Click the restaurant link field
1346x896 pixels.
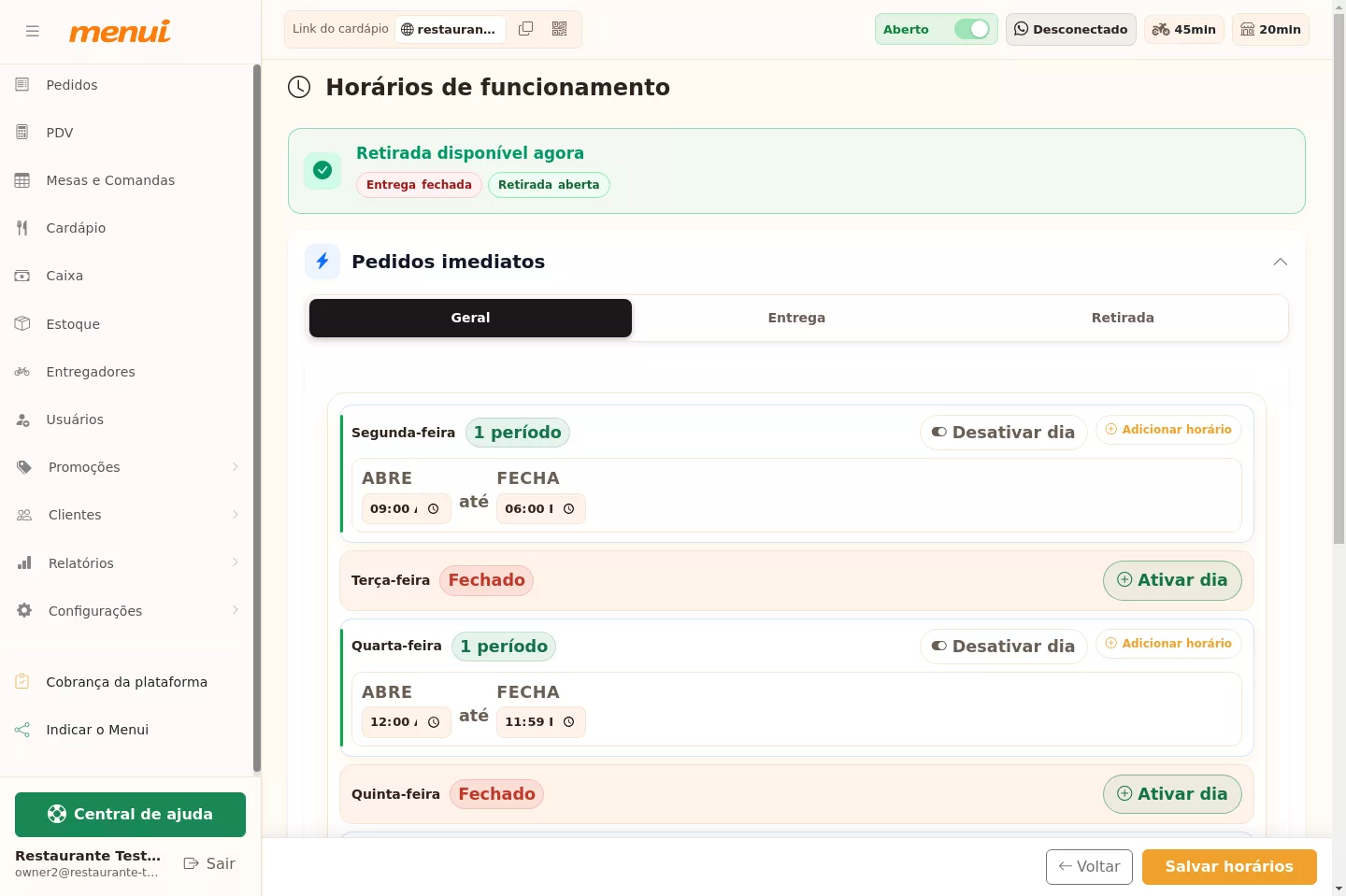(x=450, y=29)
